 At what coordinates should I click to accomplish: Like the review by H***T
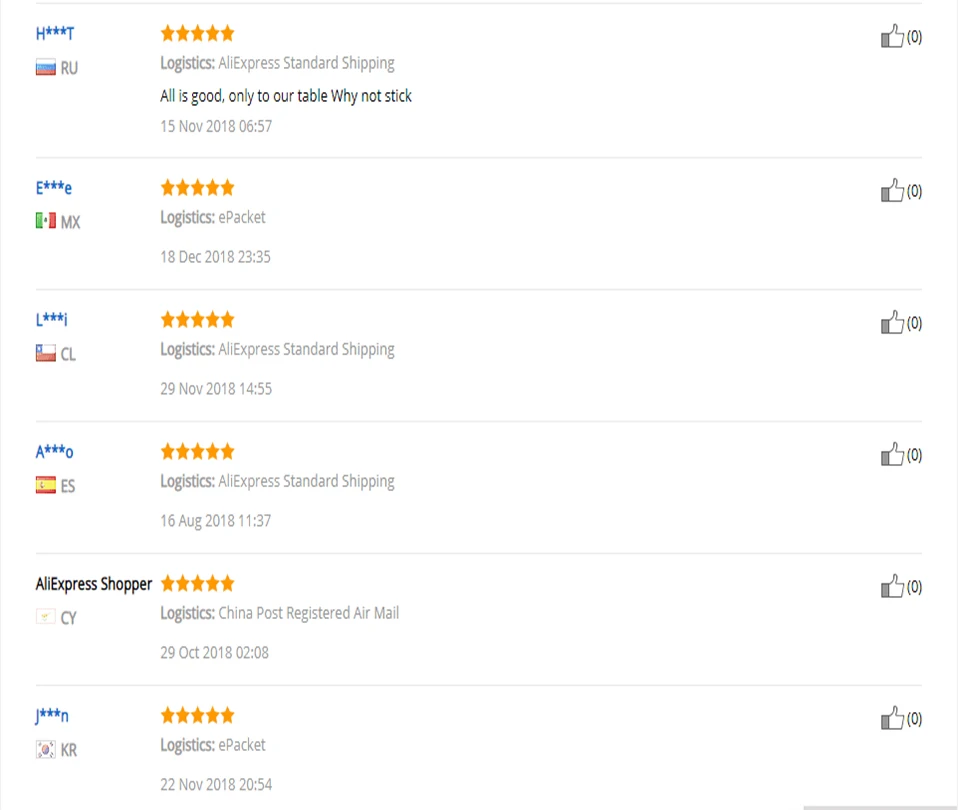tap(892, 36)
